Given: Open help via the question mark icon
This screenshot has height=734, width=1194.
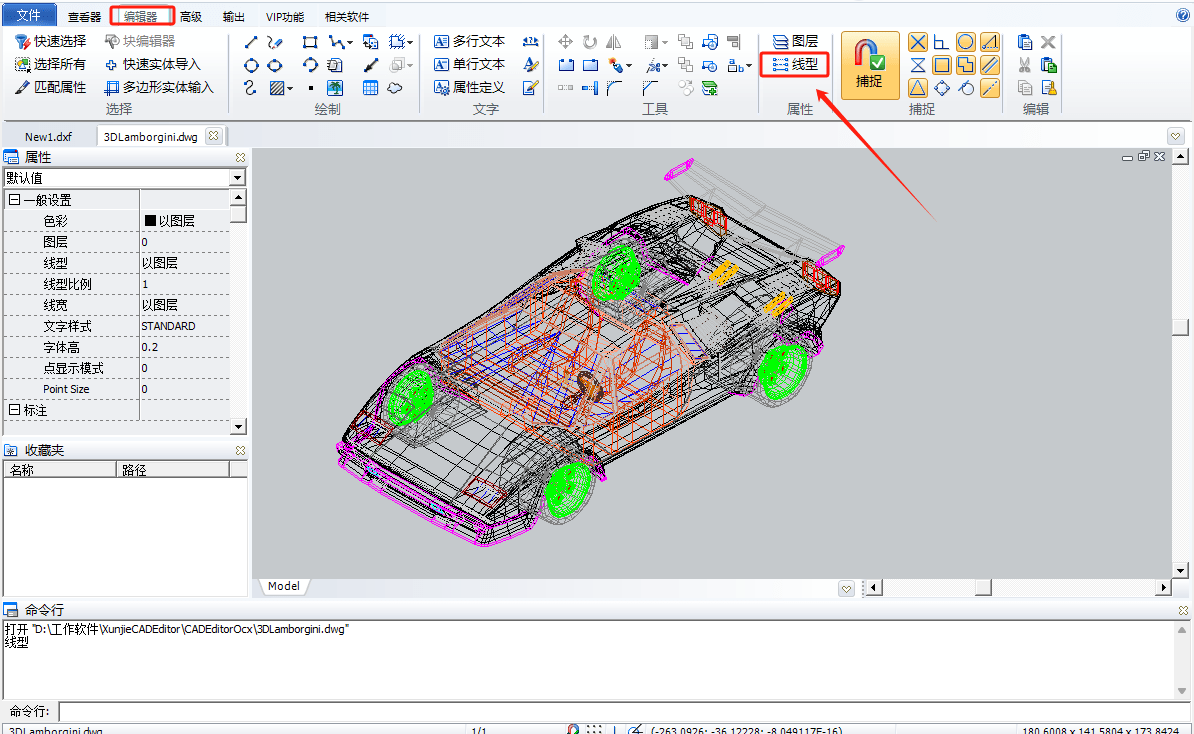Looking at the screenshot, I should (x=1182, y=16).
